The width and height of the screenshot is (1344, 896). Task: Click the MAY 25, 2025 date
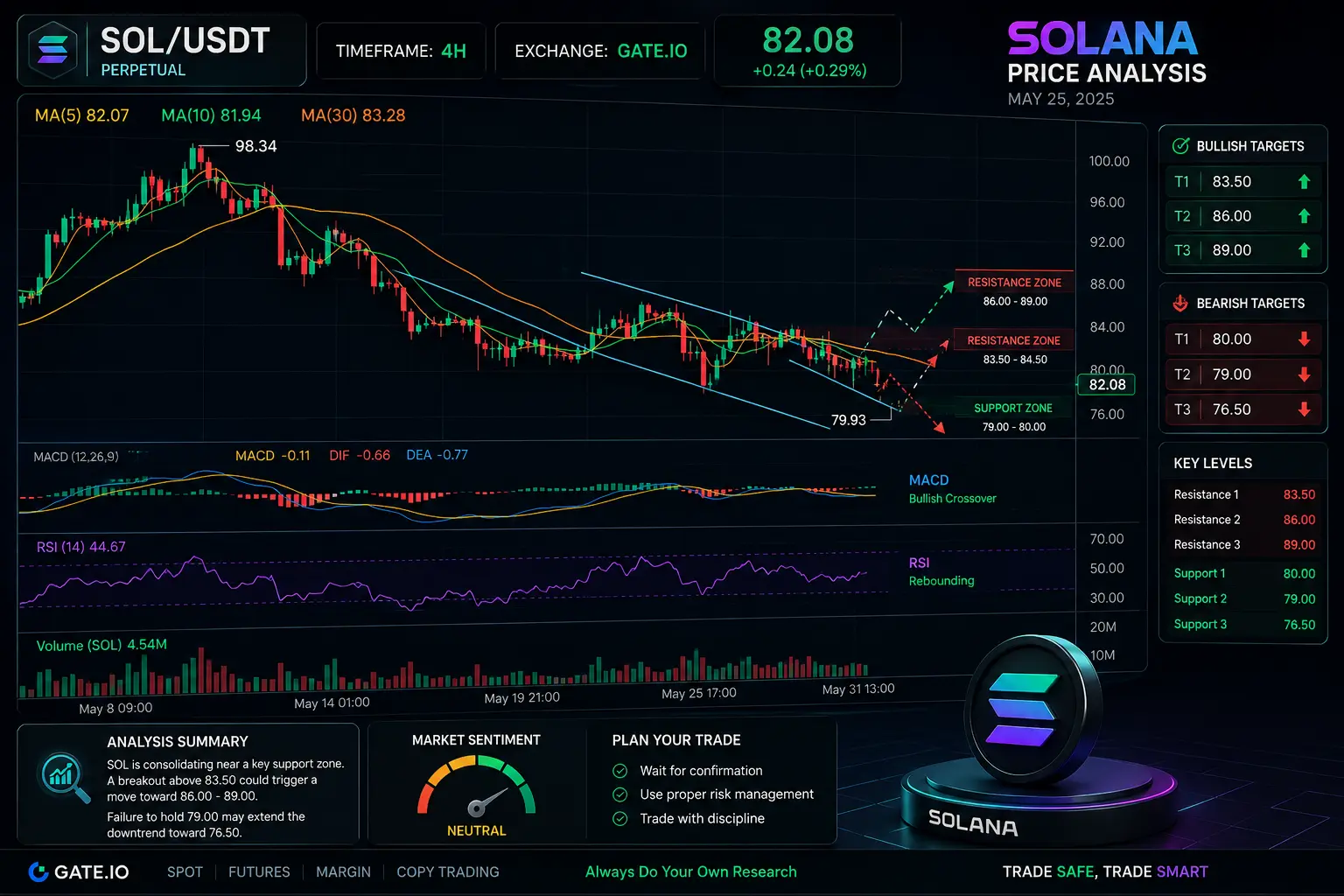click(1060, 99)
